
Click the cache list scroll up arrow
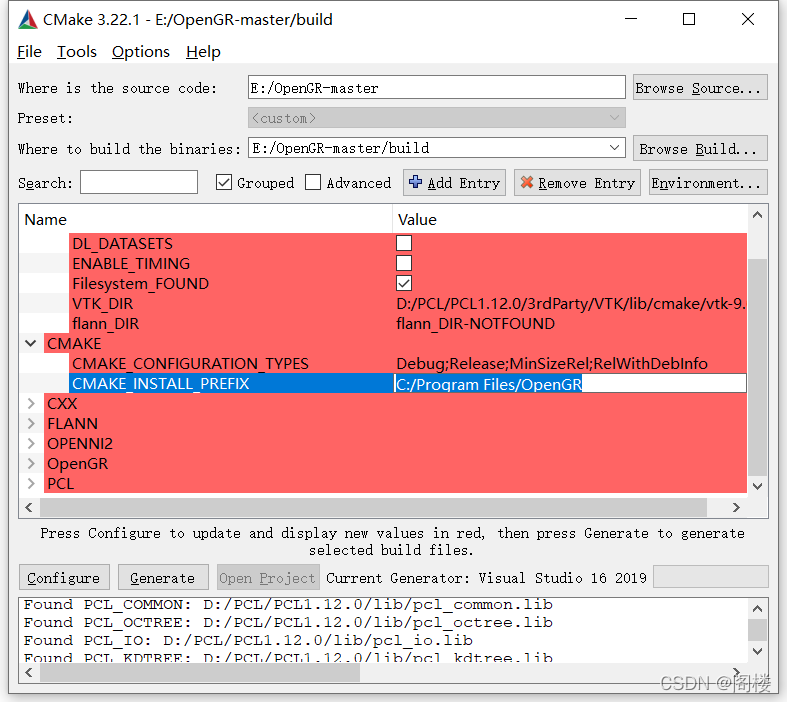(757, 215)
